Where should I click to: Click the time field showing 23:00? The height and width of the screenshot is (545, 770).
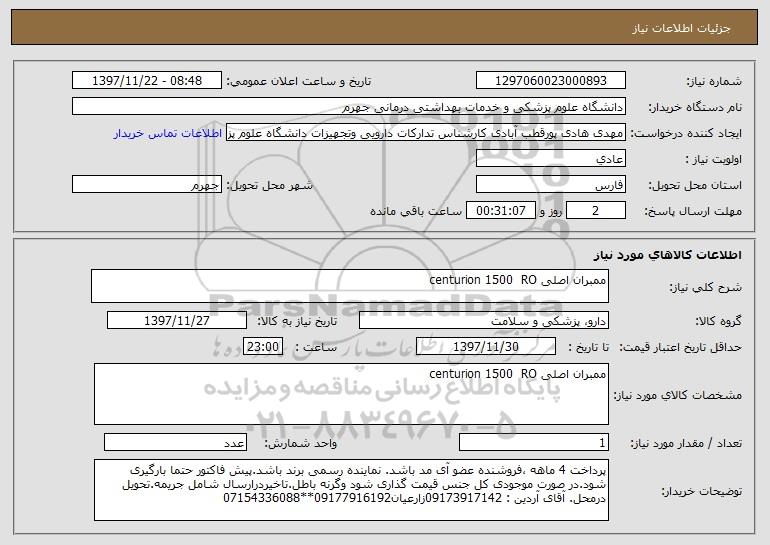263,347
